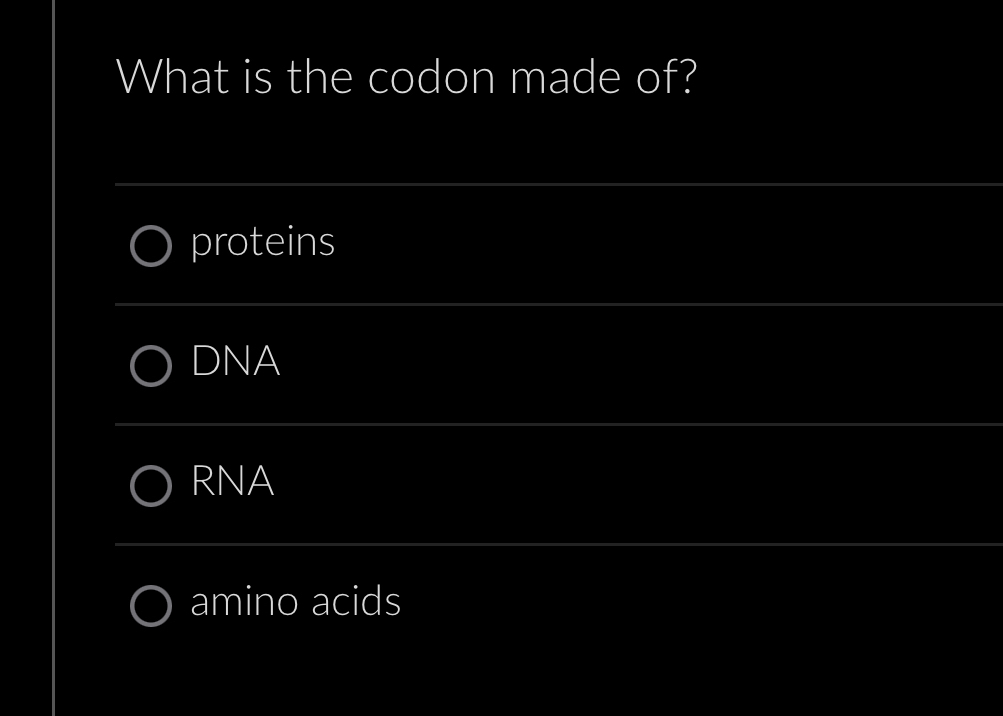Click the circle next to proteins
1003x716 pixels.
tap(151, 246)
